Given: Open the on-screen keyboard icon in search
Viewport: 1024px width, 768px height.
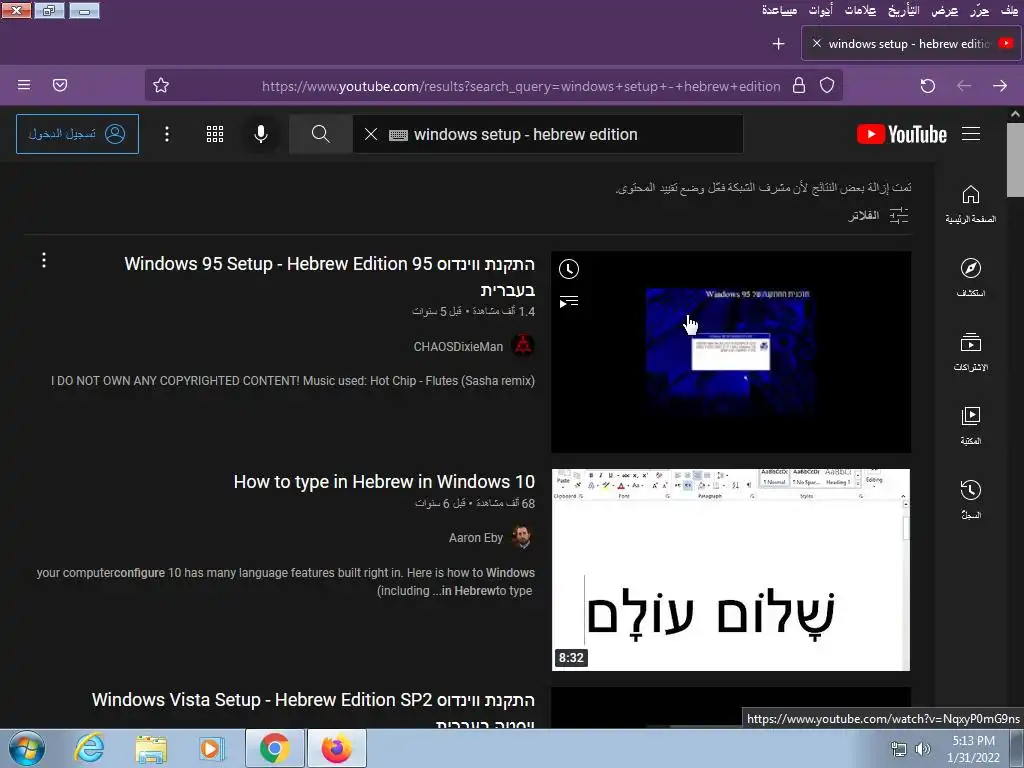Looking at the screenshot, I should tap(398, 135).
